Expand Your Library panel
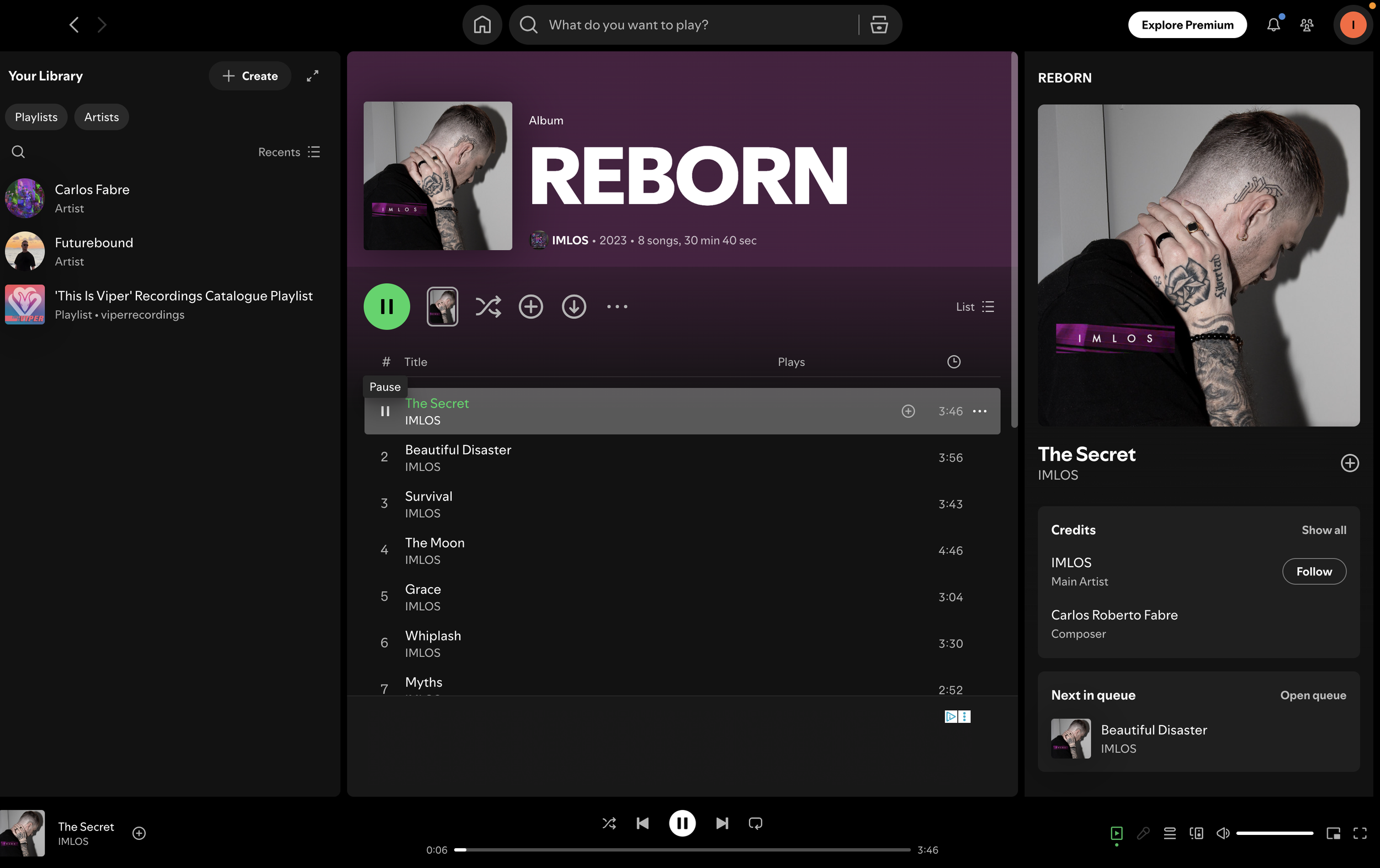Screen dimensions: 1380x868 click(x=312, y=76)
